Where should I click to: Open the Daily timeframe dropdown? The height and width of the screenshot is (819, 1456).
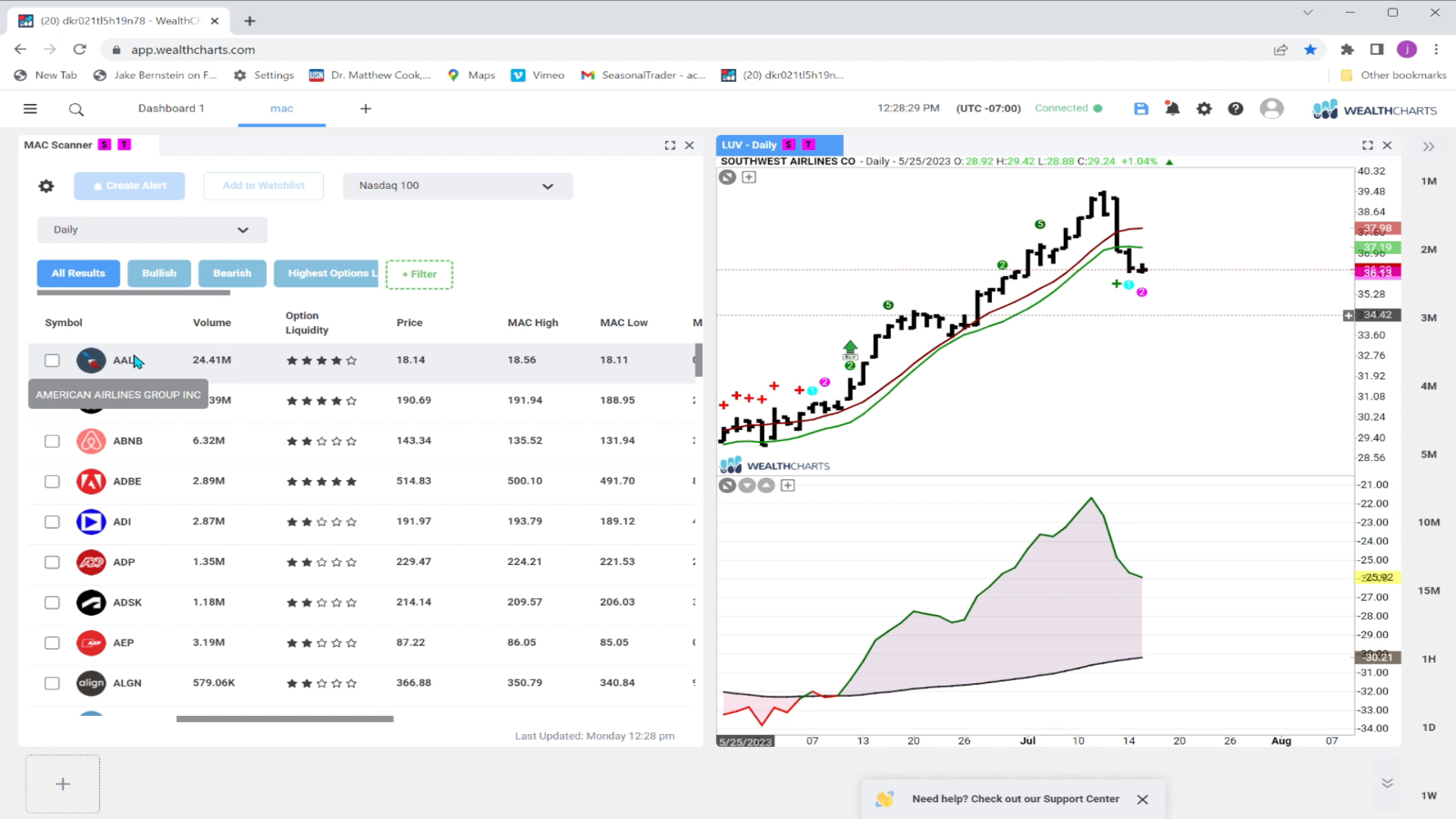152,230
